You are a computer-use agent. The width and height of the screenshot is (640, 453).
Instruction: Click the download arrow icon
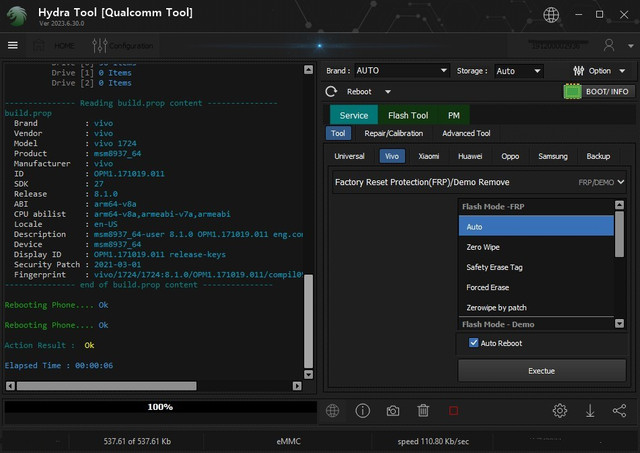coord(590,411)
